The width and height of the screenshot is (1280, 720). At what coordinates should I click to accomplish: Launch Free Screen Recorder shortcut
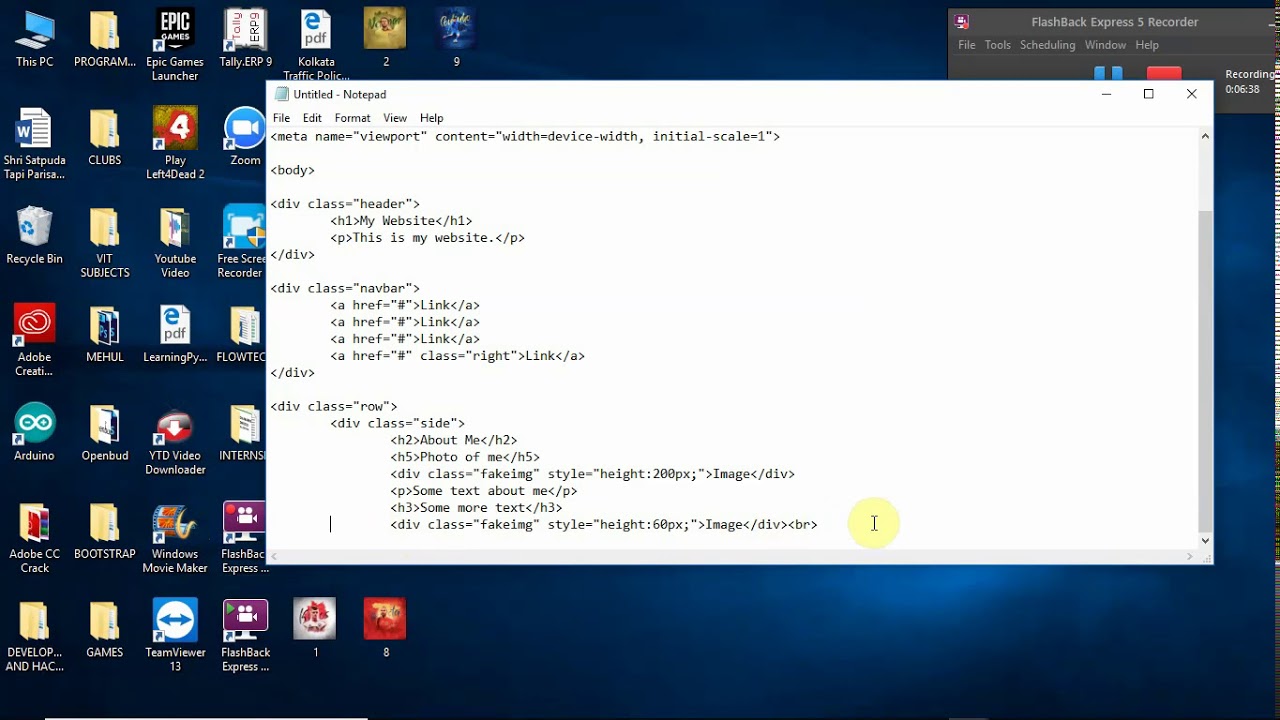pos(241,244)
